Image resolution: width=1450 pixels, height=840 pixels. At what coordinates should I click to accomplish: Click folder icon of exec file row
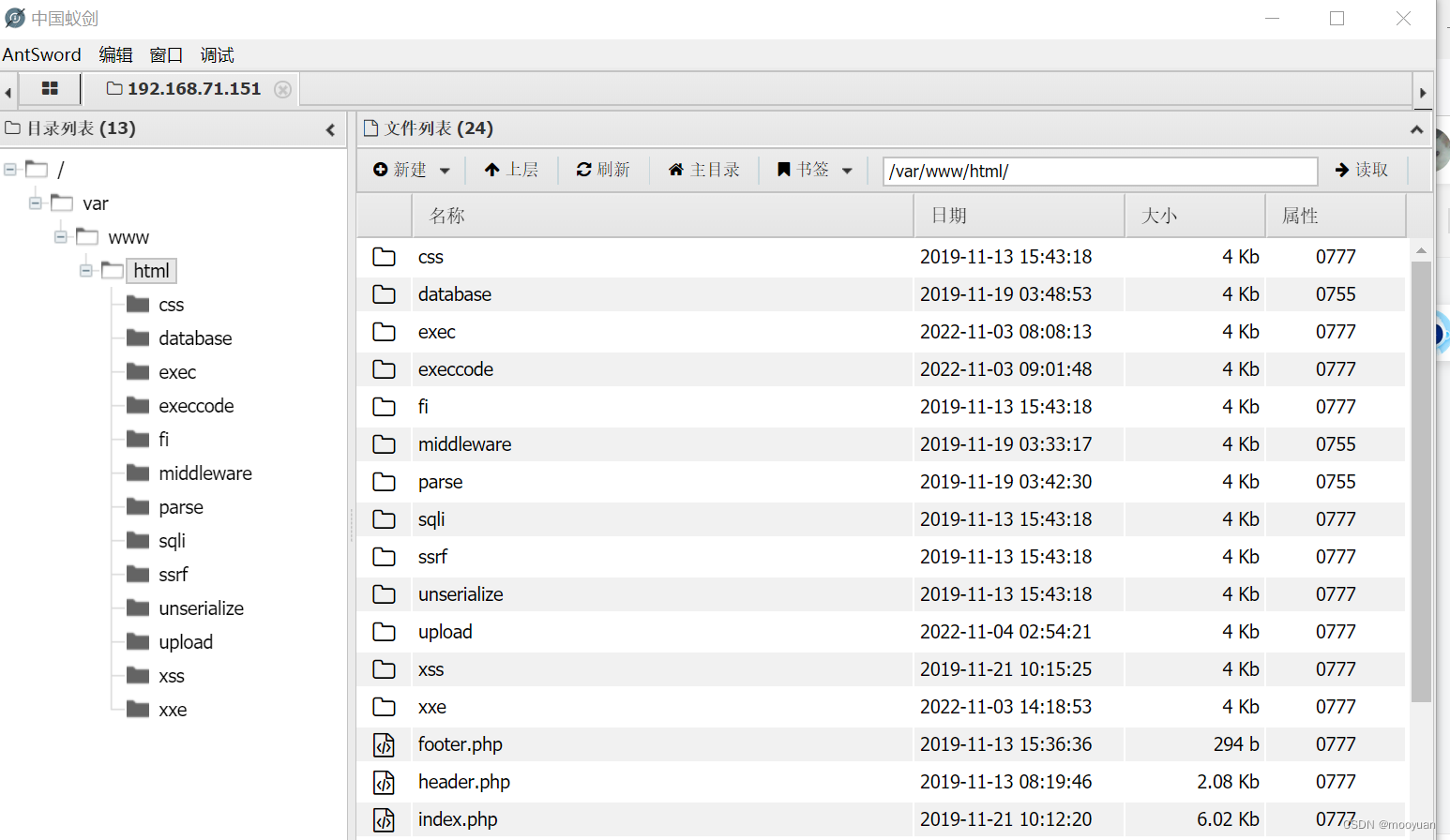pos(384,332)
